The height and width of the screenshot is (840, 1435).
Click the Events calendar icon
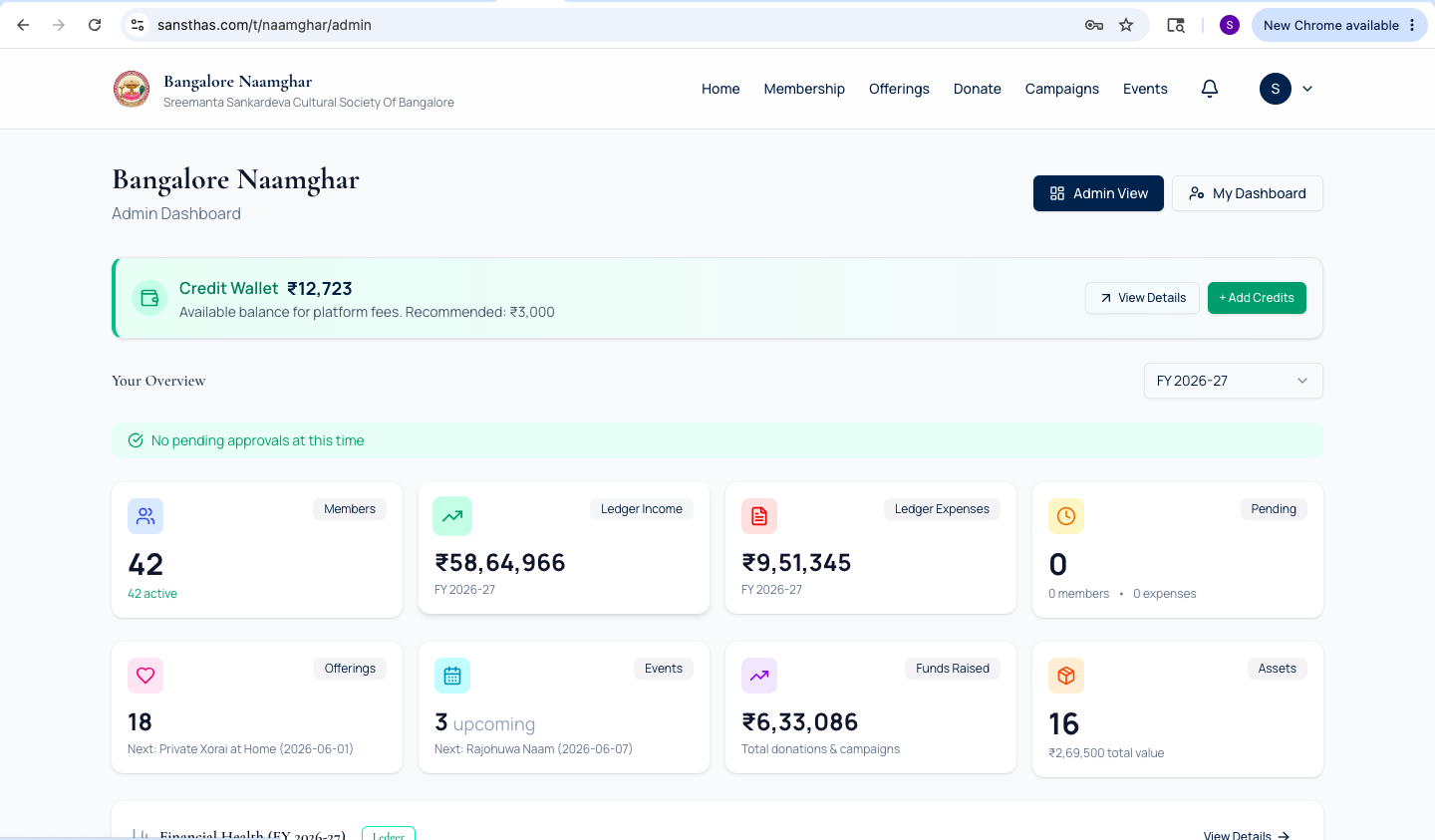(x=452, y=676)
